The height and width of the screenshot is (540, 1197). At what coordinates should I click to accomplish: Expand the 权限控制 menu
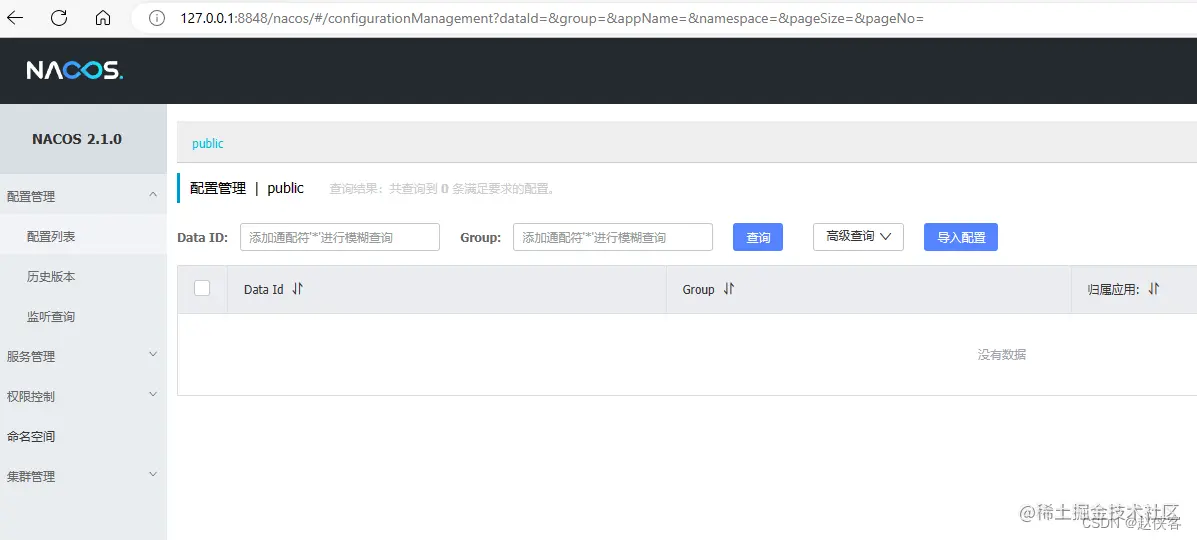click(x=83, y=396)
